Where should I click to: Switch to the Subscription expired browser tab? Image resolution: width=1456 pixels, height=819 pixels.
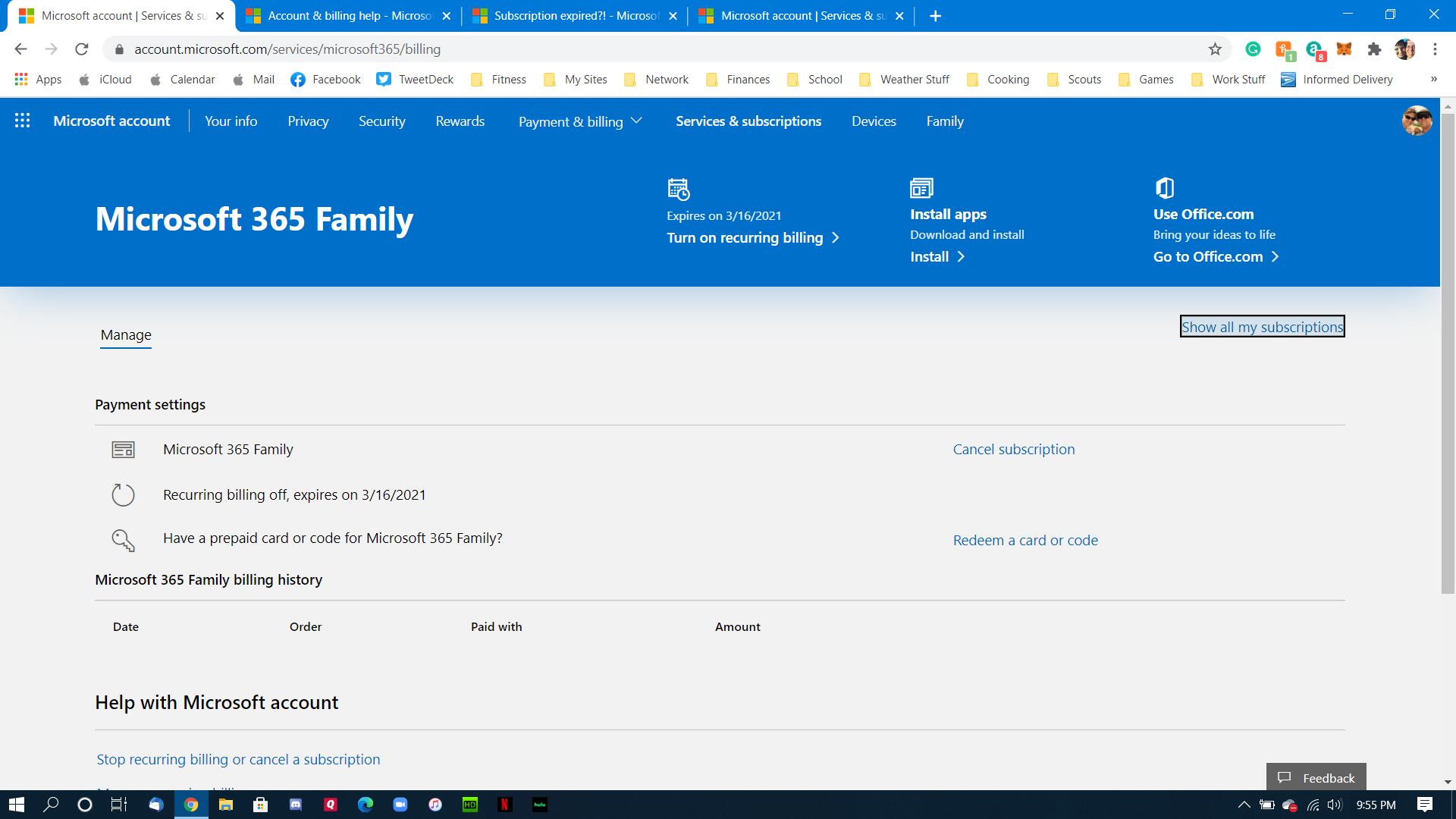tap(573, 16)
